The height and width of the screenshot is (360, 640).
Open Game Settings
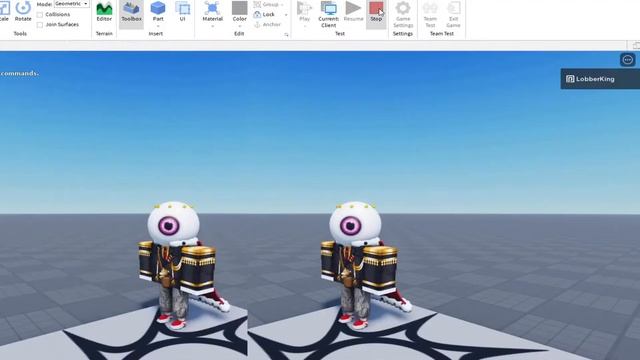[403, 14]
